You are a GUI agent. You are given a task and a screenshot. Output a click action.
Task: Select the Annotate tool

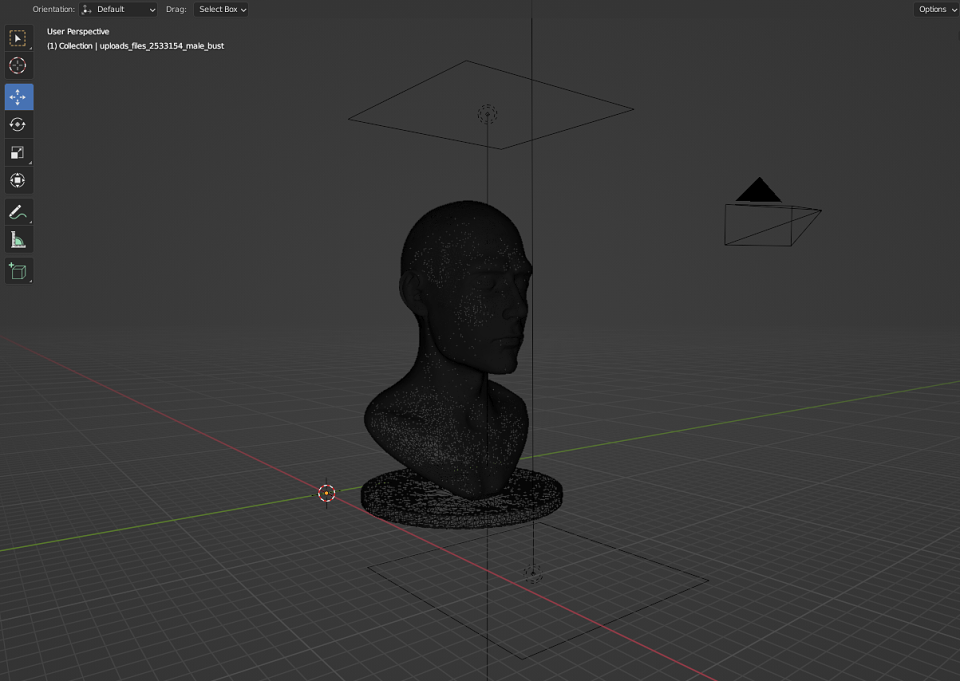[18, 212]
